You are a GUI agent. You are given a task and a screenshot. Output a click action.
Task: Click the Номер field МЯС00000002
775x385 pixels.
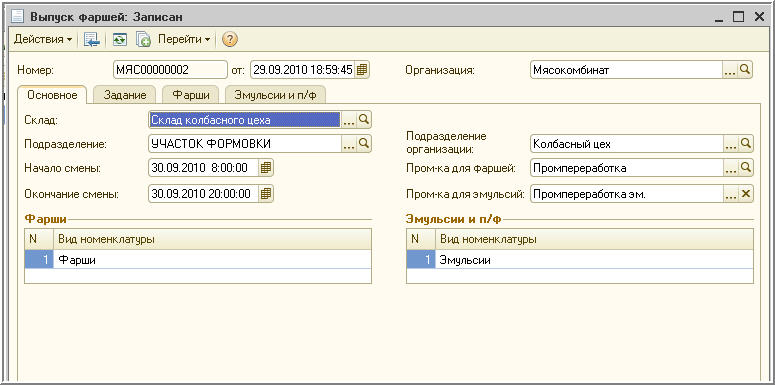coord(170,70)
